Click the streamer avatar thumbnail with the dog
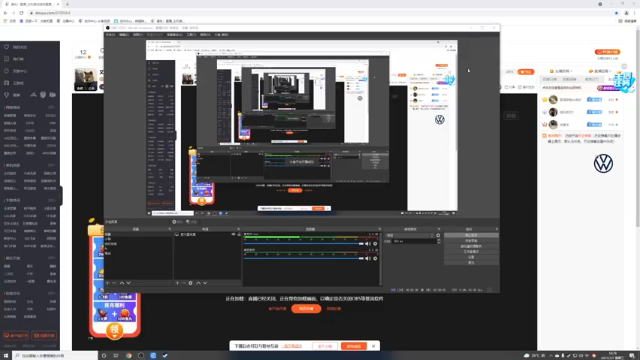640x360 pixels. click(x=86, y=80)
